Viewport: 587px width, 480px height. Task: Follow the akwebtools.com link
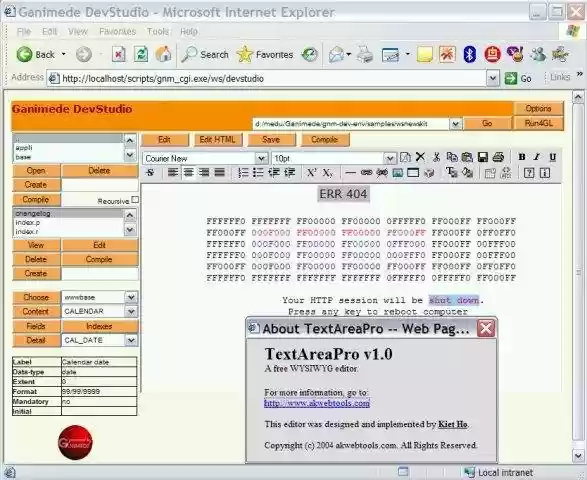317,403
